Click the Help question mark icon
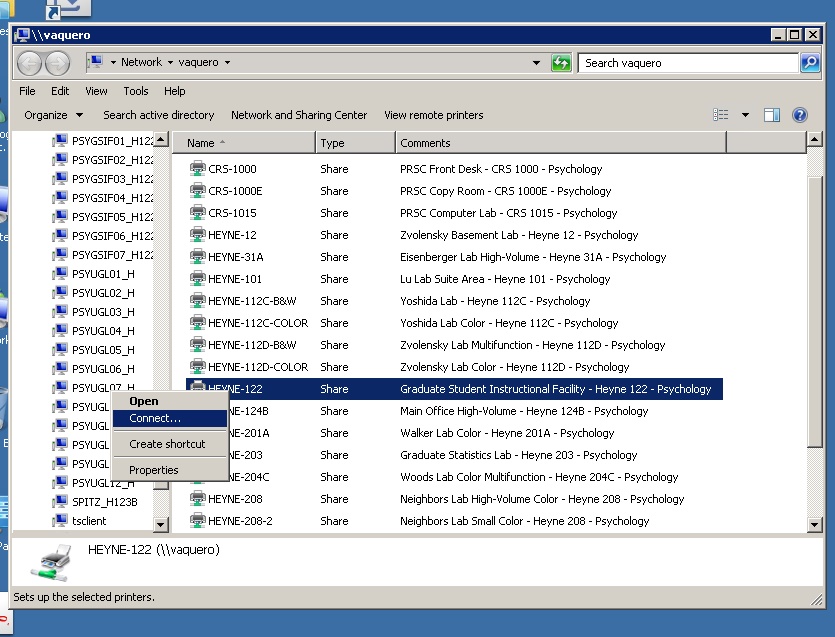This screenshot has width=835, height=637. click(799, 115)
